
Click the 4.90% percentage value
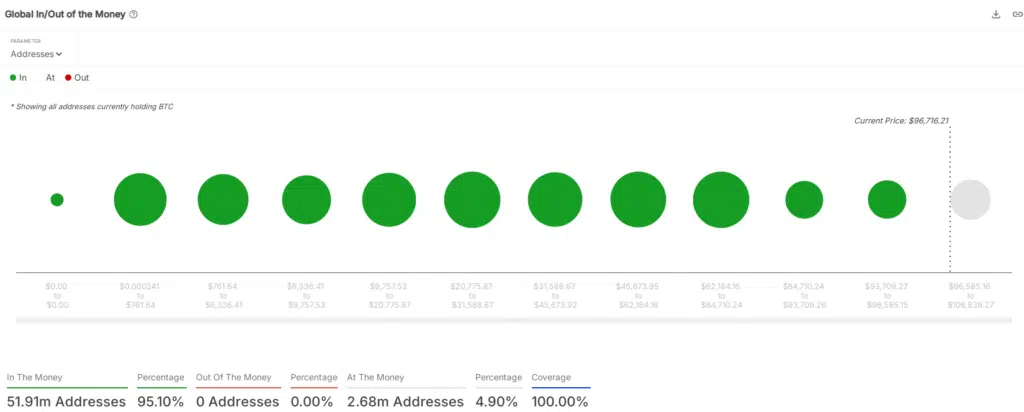click(x=497, y=402)
